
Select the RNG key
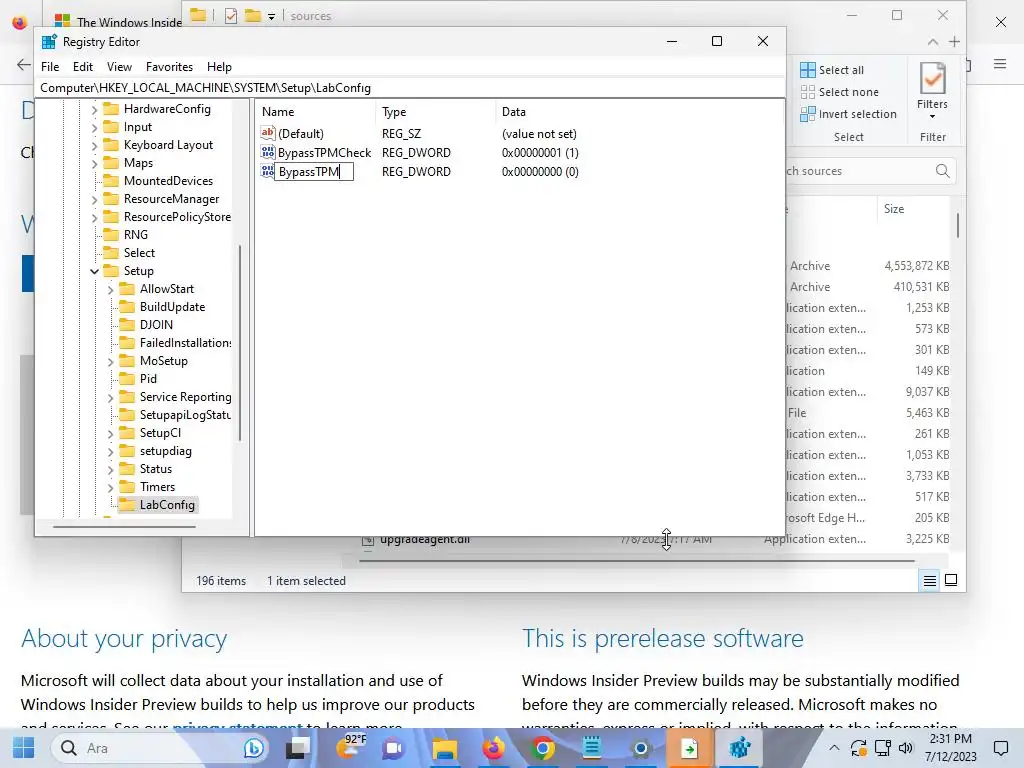pos(136,234)
